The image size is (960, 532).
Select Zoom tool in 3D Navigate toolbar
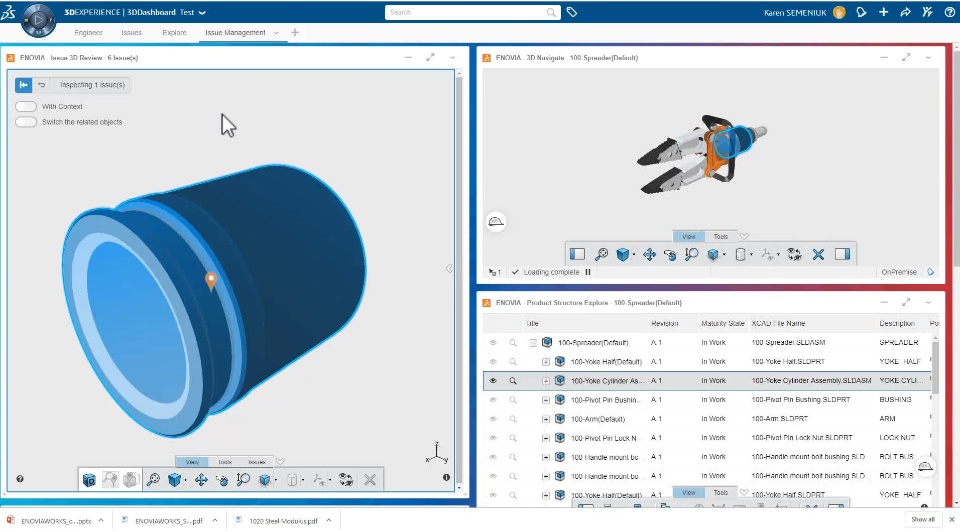(x=691, y=254)
